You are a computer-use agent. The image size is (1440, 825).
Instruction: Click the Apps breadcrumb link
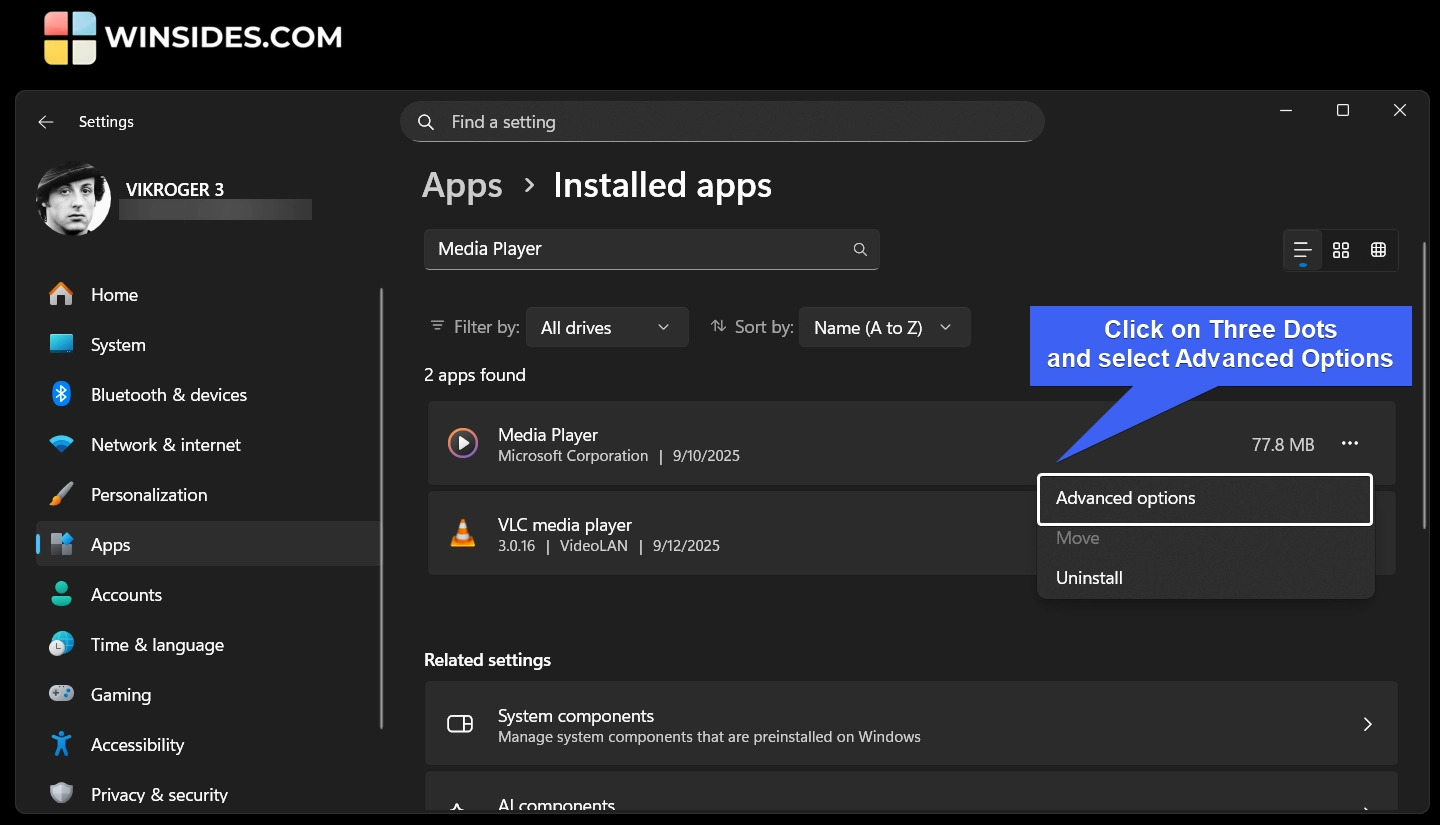462,186
